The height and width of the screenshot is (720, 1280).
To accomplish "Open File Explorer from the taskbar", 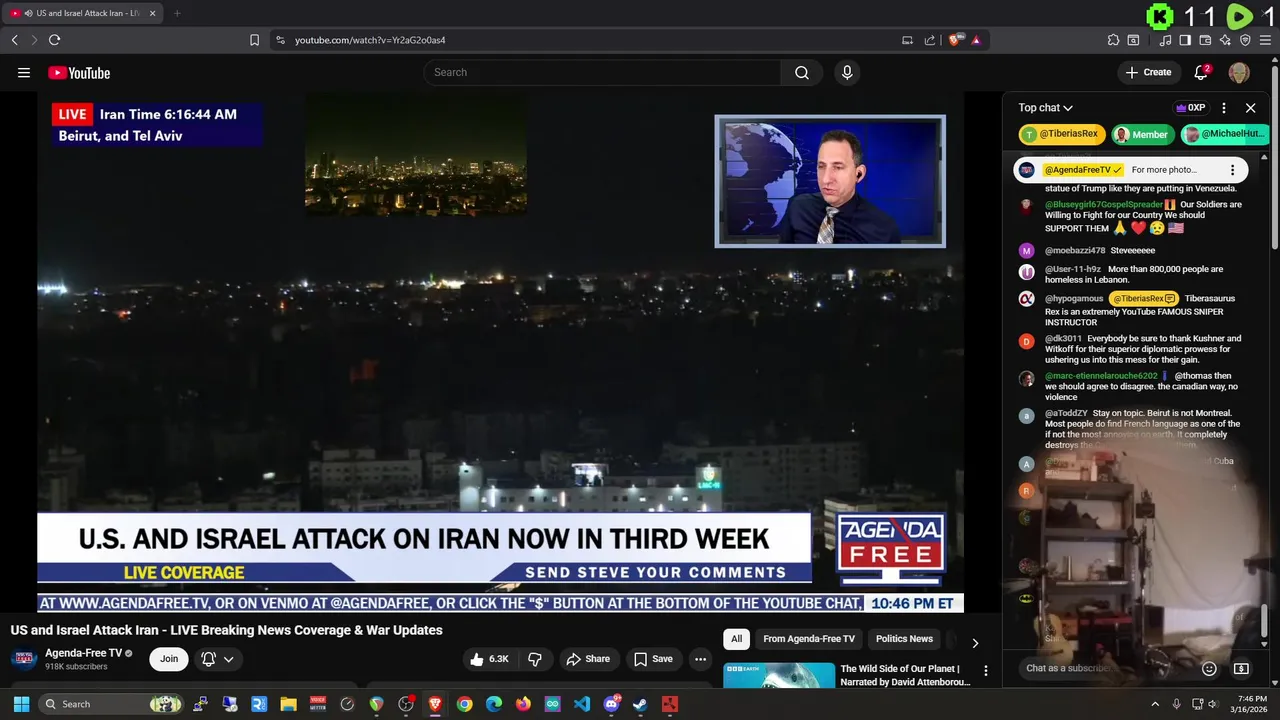I will (x=288, y=704).
